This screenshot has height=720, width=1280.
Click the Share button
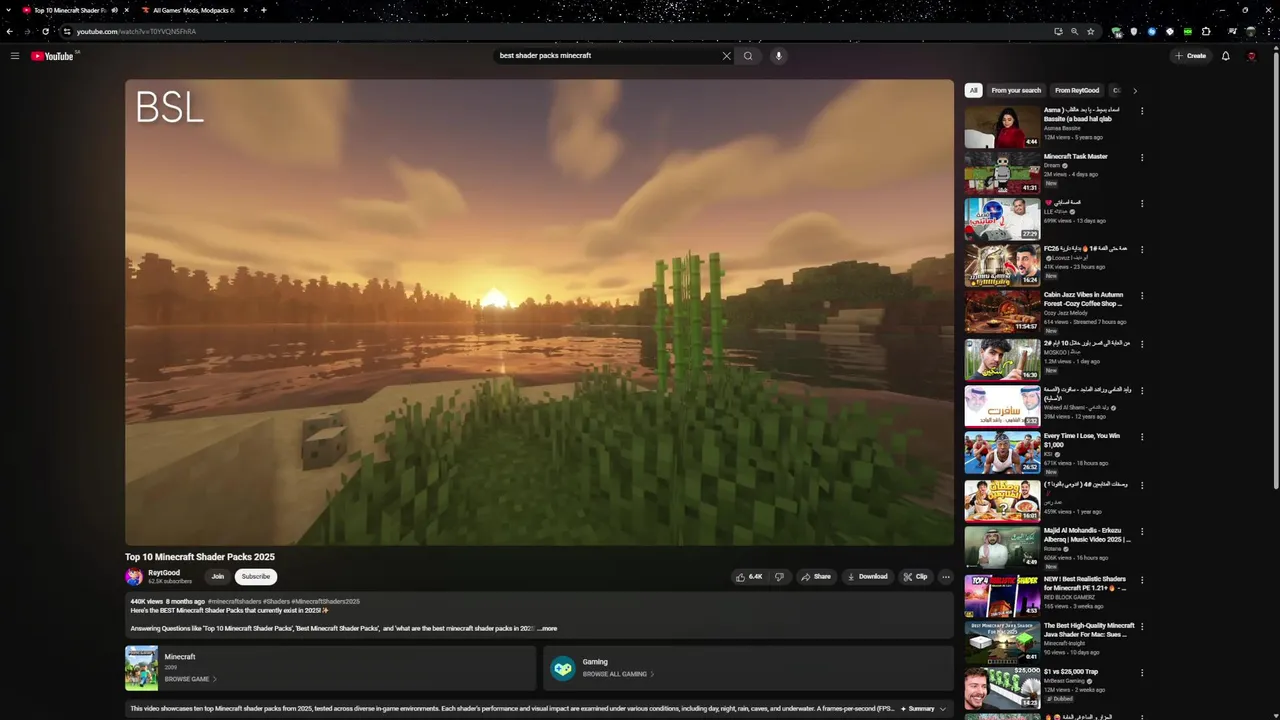816,576
